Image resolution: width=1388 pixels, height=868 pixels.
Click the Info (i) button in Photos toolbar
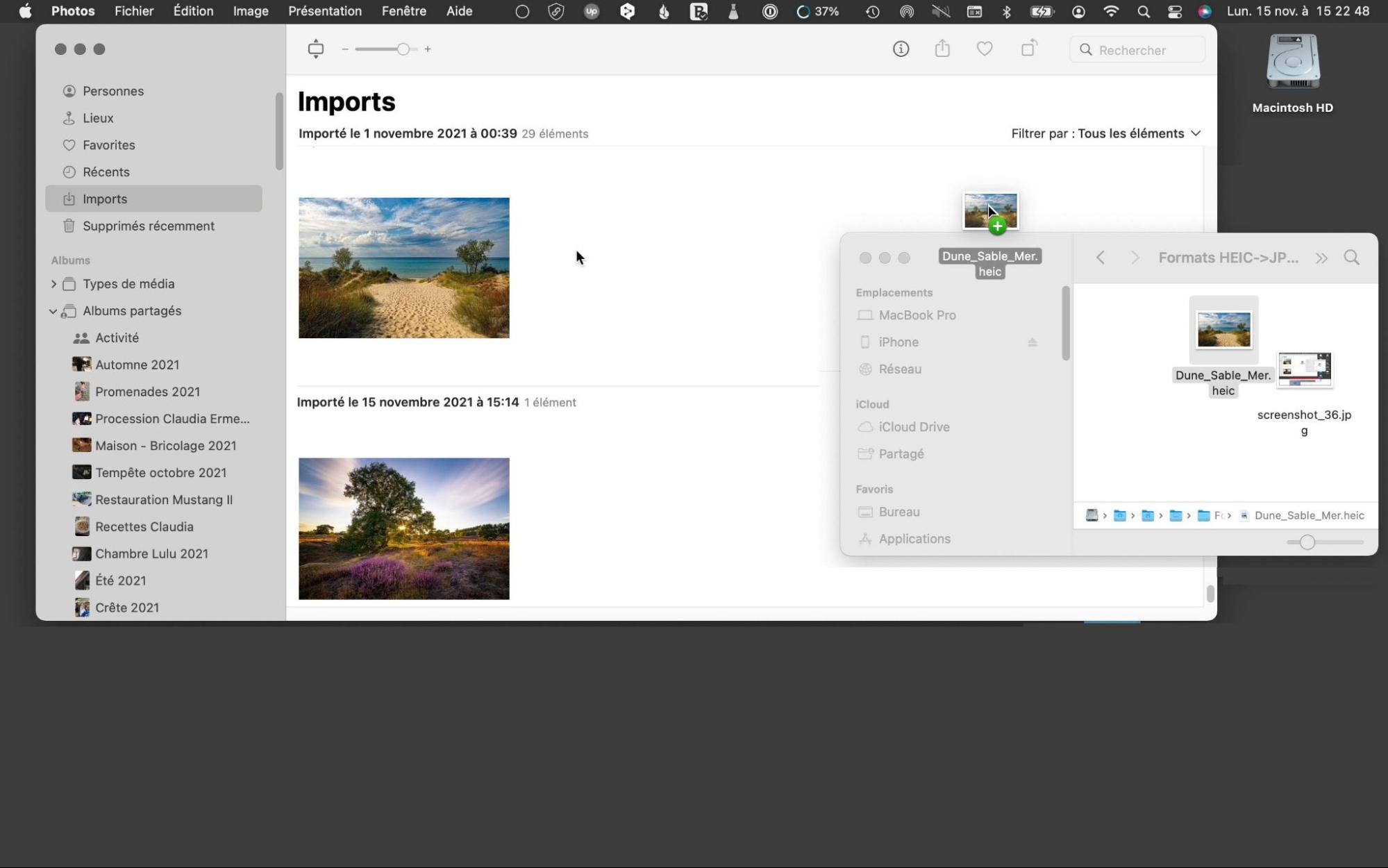[901, 49]
